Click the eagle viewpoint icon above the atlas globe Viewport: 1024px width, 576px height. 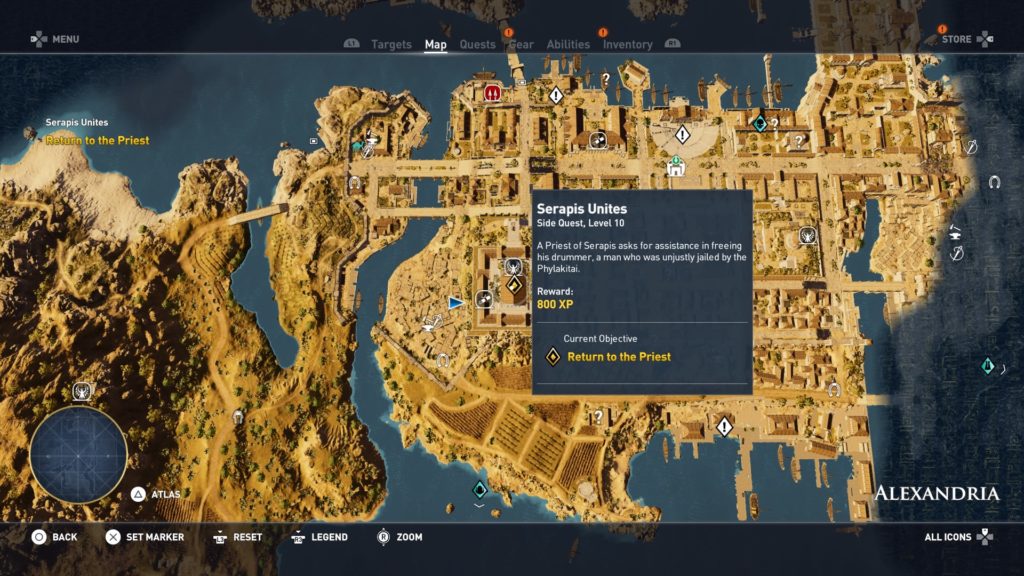[82, 391]
